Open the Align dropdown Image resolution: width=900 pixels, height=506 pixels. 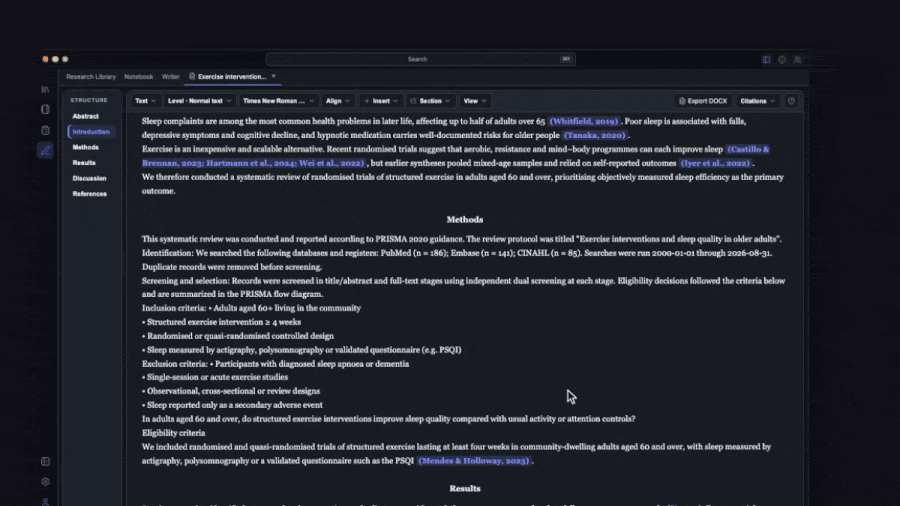click(337, 101)
